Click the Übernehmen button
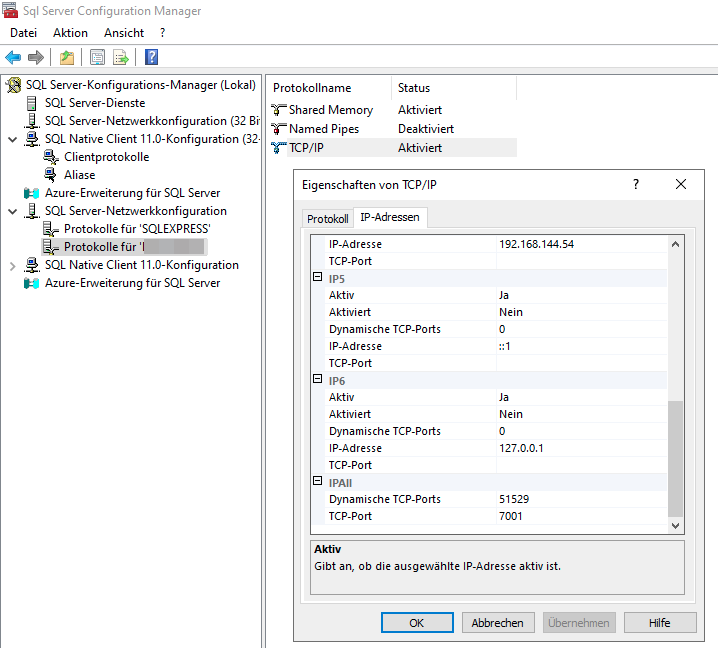 (579, 623)
